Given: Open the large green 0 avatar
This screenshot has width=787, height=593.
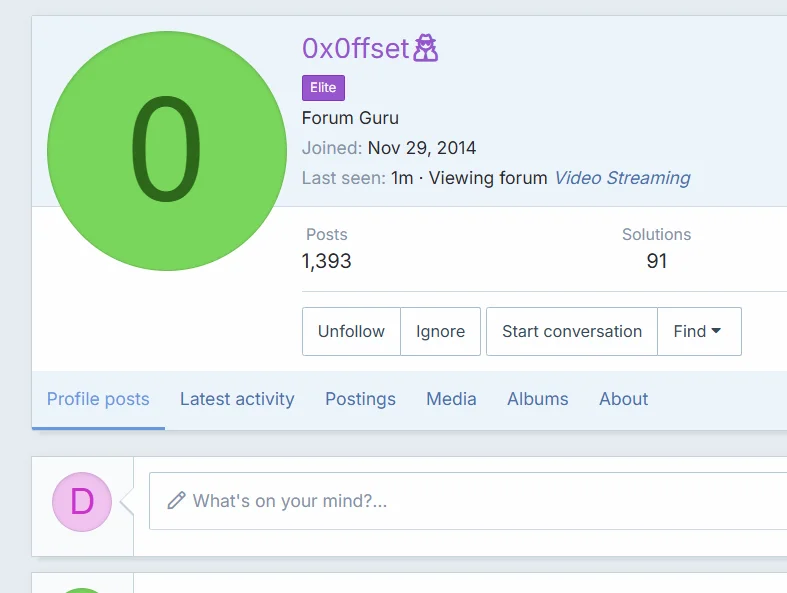Looking at the screenshot, I should (167, 151).
